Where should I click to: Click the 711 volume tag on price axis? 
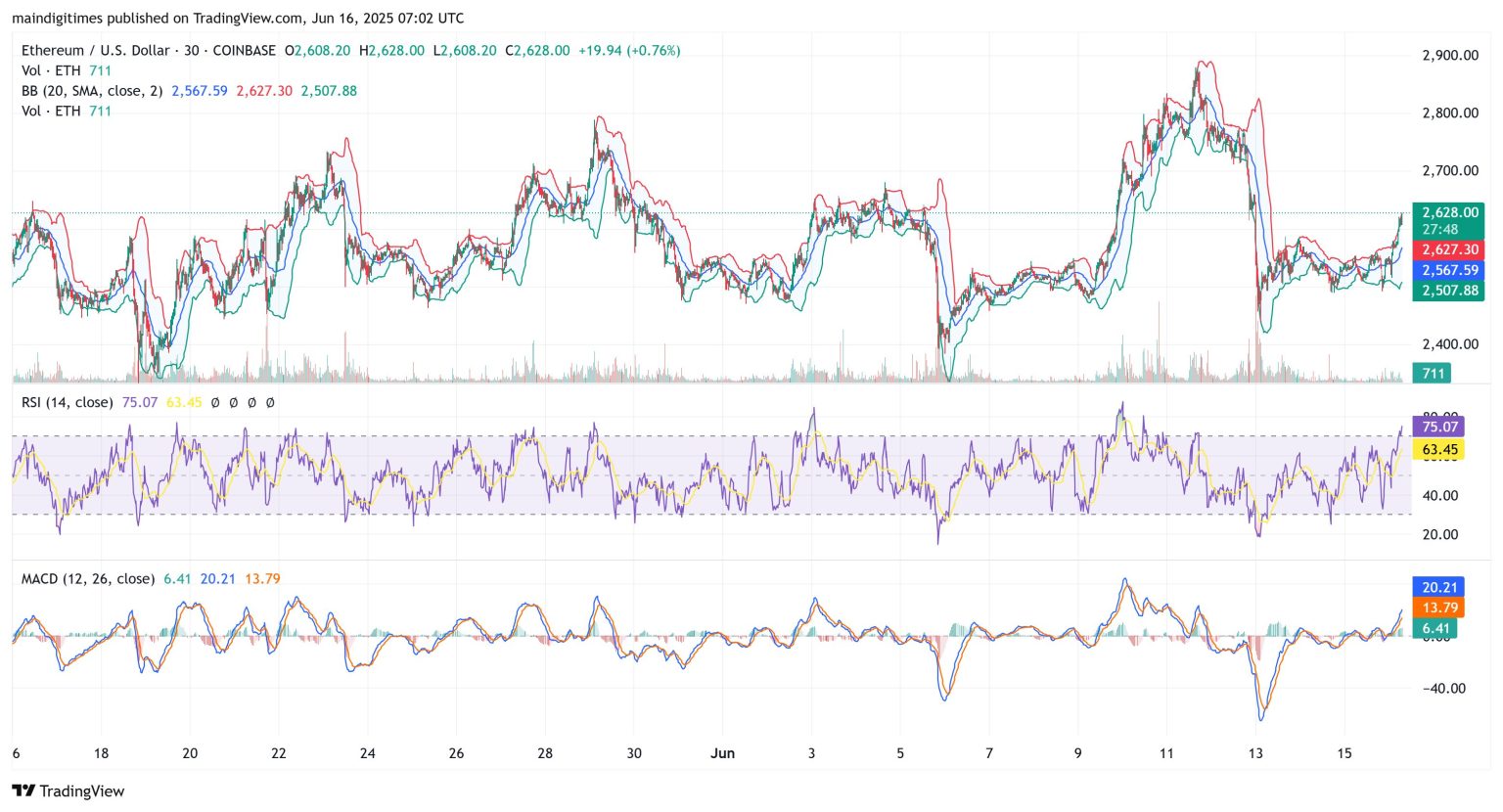(1433, 373)
